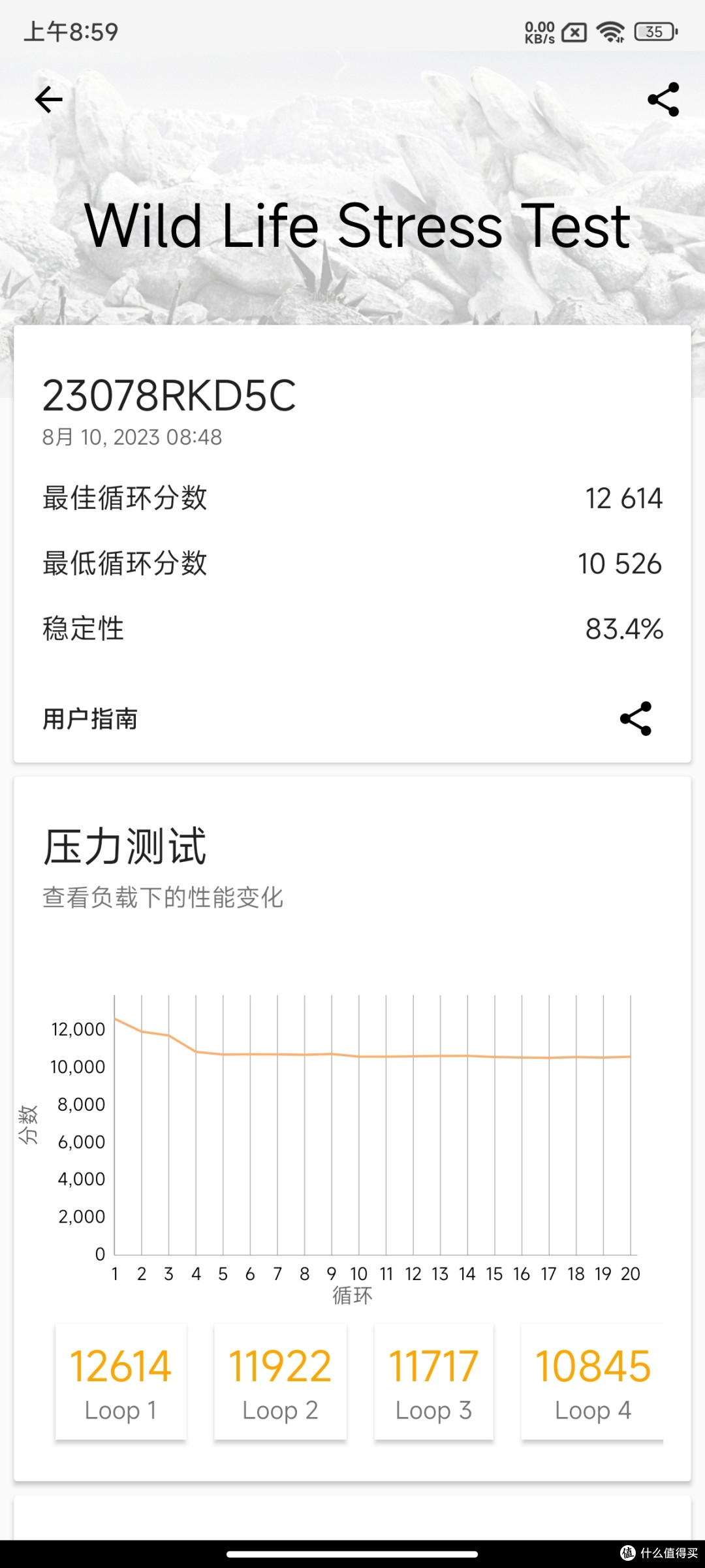Tap the 最佳循环分数 label
Viewport: 705px width, 1568px height.
click(x=125, y=498)
